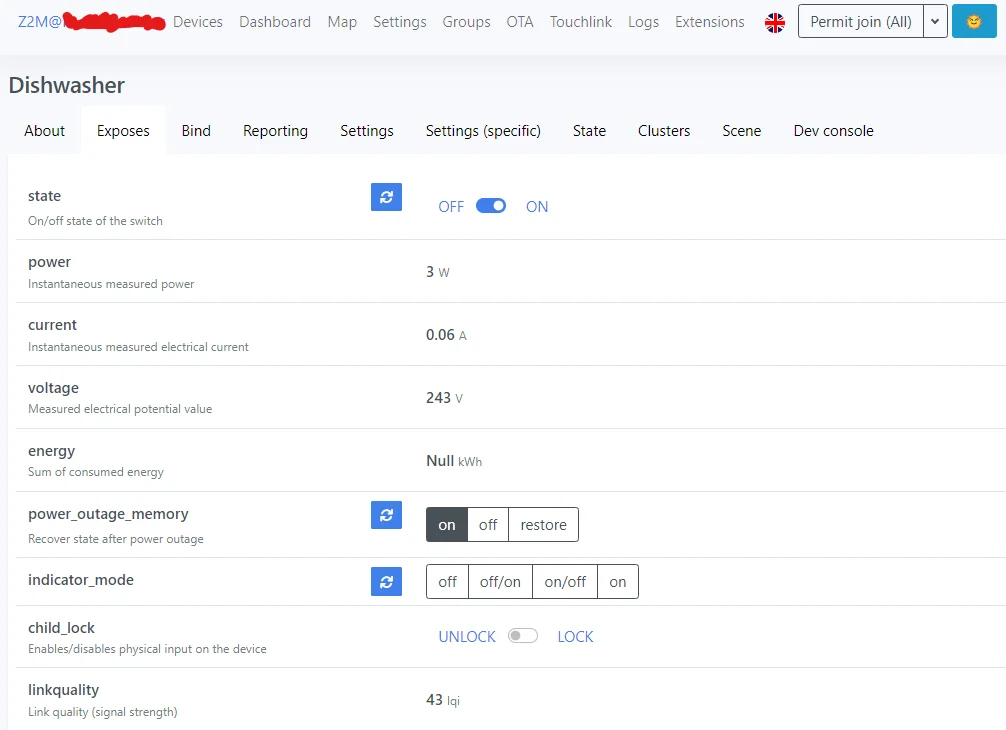
Task: Refresh power_outage_memory value icon
Action: pyautogui.click(x=386, y=515)
